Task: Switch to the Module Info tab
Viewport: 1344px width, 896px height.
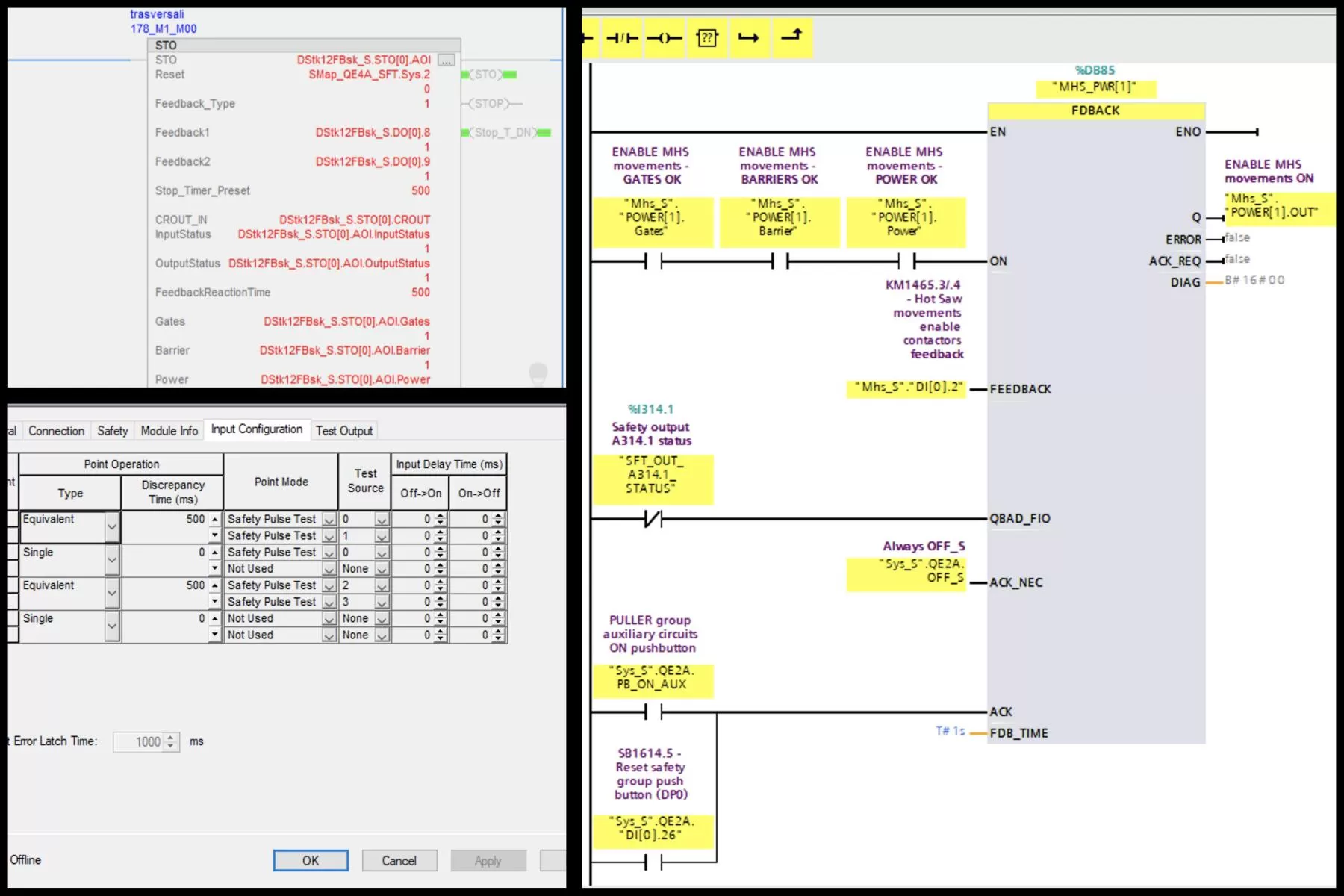Action: point(169,431)
